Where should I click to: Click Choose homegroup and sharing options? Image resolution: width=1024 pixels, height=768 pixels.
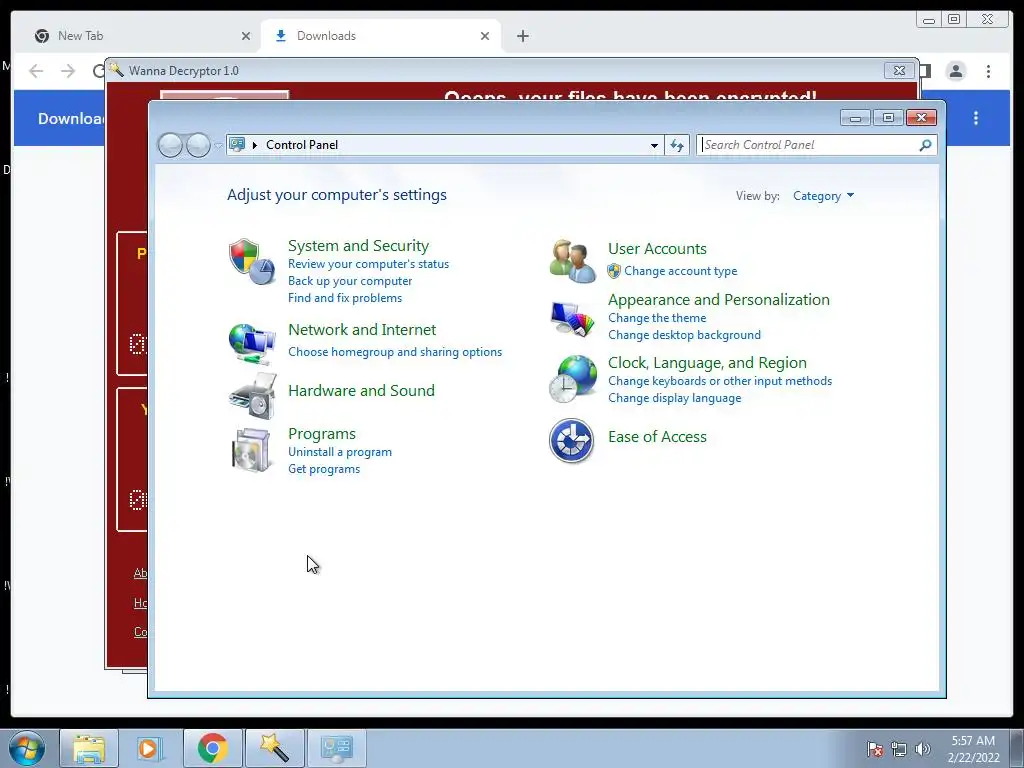[x=395, y=352]
